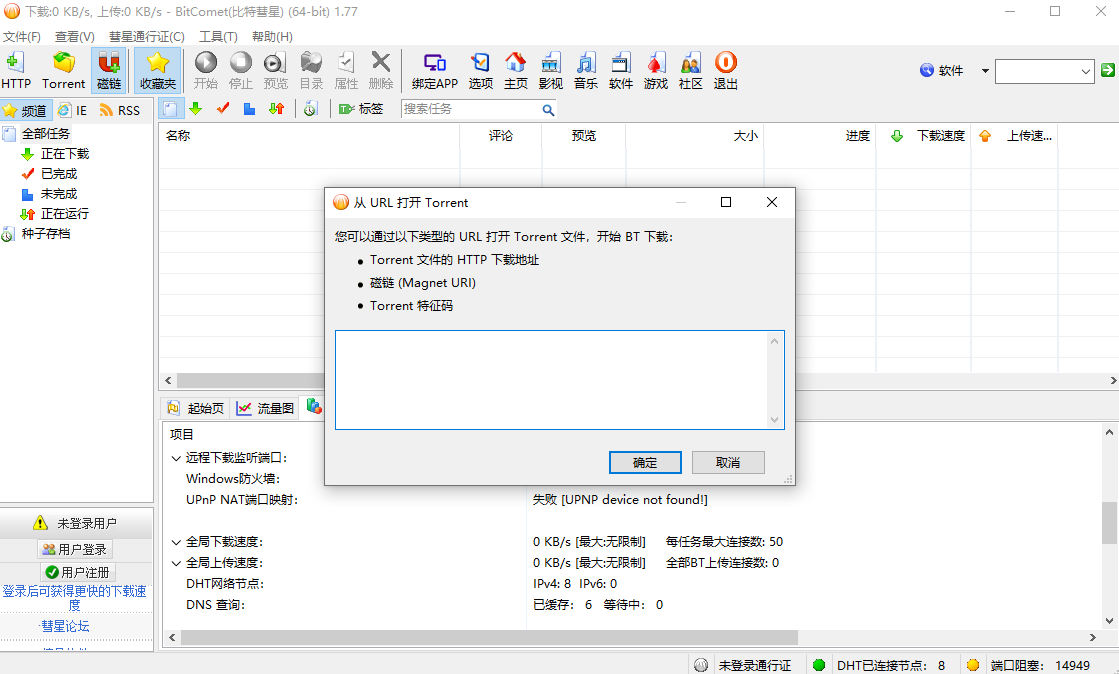Open the 工具(T) menu
Viewport: 1119px width, 674px height.
click(x=218, y=35)
